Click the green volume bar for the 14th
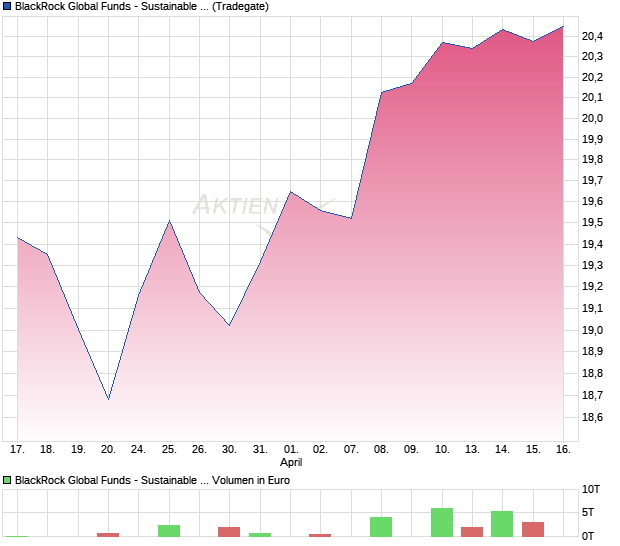 tap(502, 524)
